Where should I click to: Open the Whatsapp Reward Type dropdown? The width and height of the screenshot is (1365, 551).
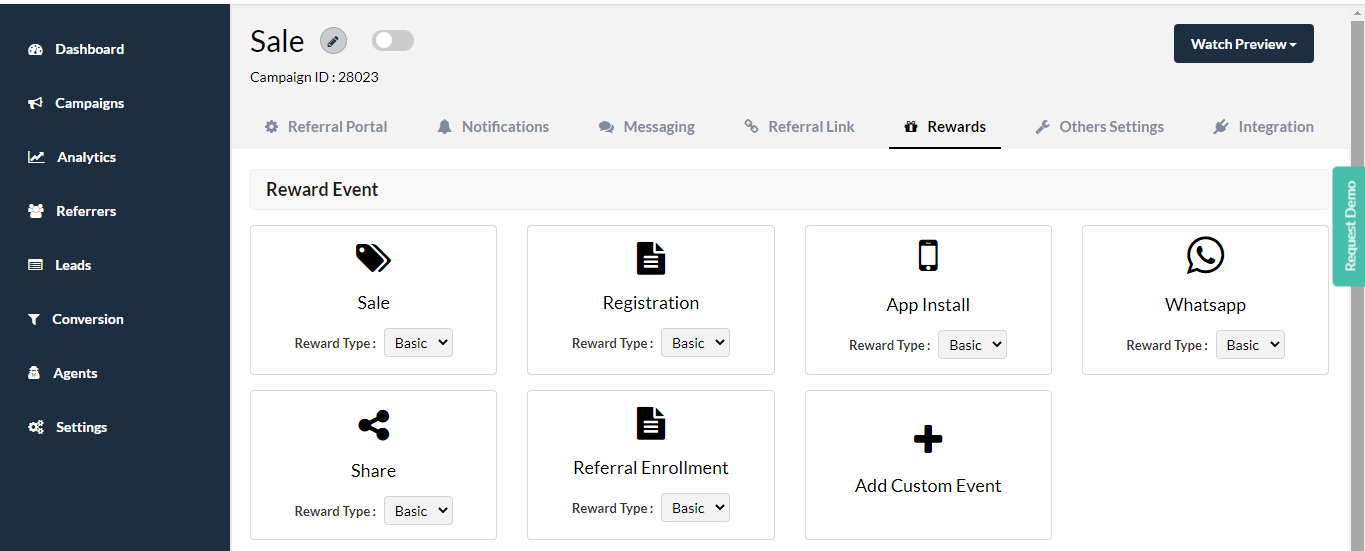click(x=1250, y=345)
